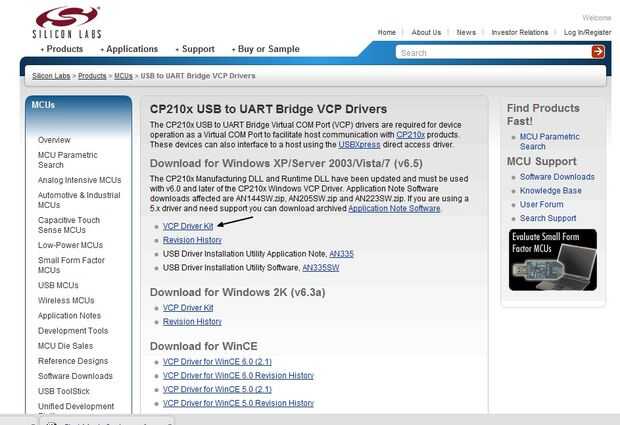The height and width of the screenshot is (425, 620).
Task: Go to the Home link
Action: [x=387, y=32]
